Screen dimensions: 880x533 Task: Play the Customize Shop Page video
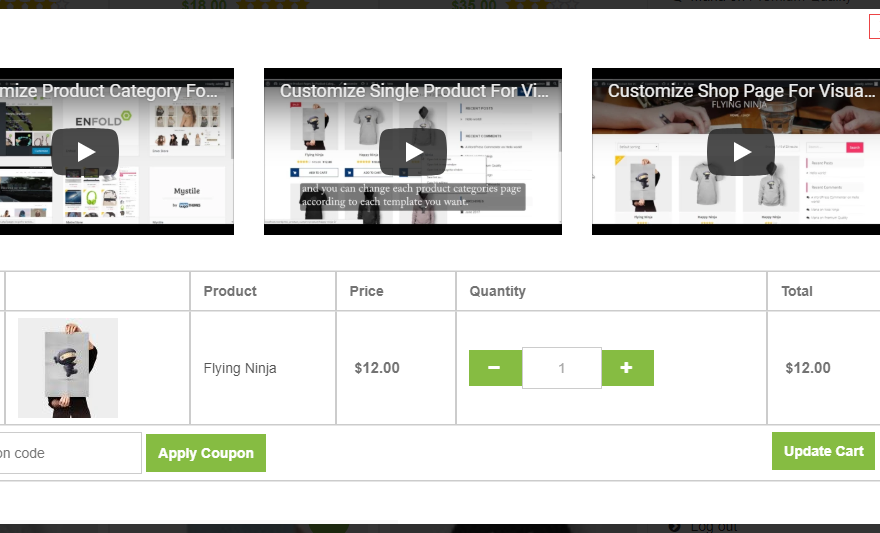741,152
